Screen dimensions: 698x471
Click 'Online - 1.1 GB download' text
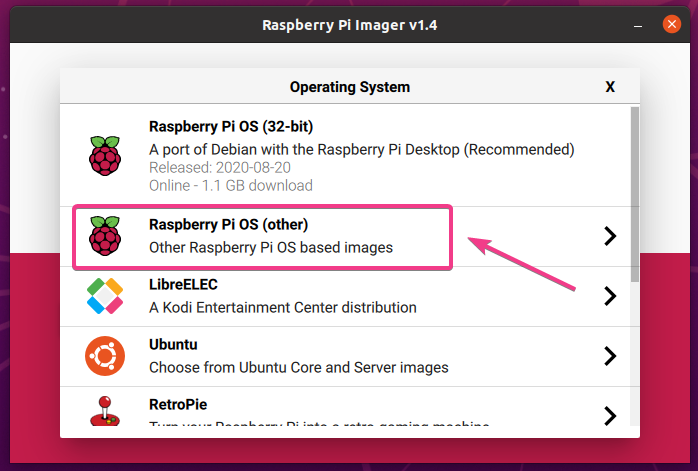click(x=231, y=186)
